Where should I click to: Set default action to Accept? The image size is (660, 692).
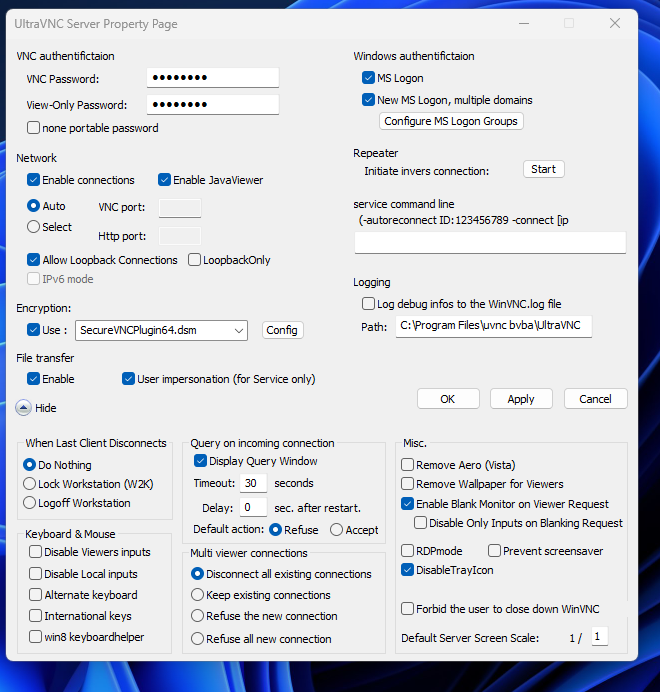click(x=336, y=530)
